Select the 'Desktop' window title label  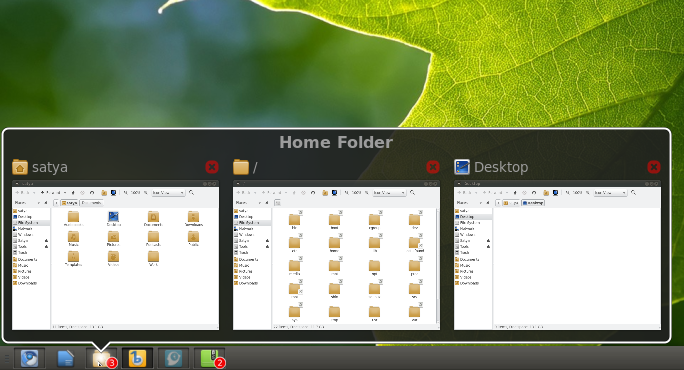[x=501, y=168]
